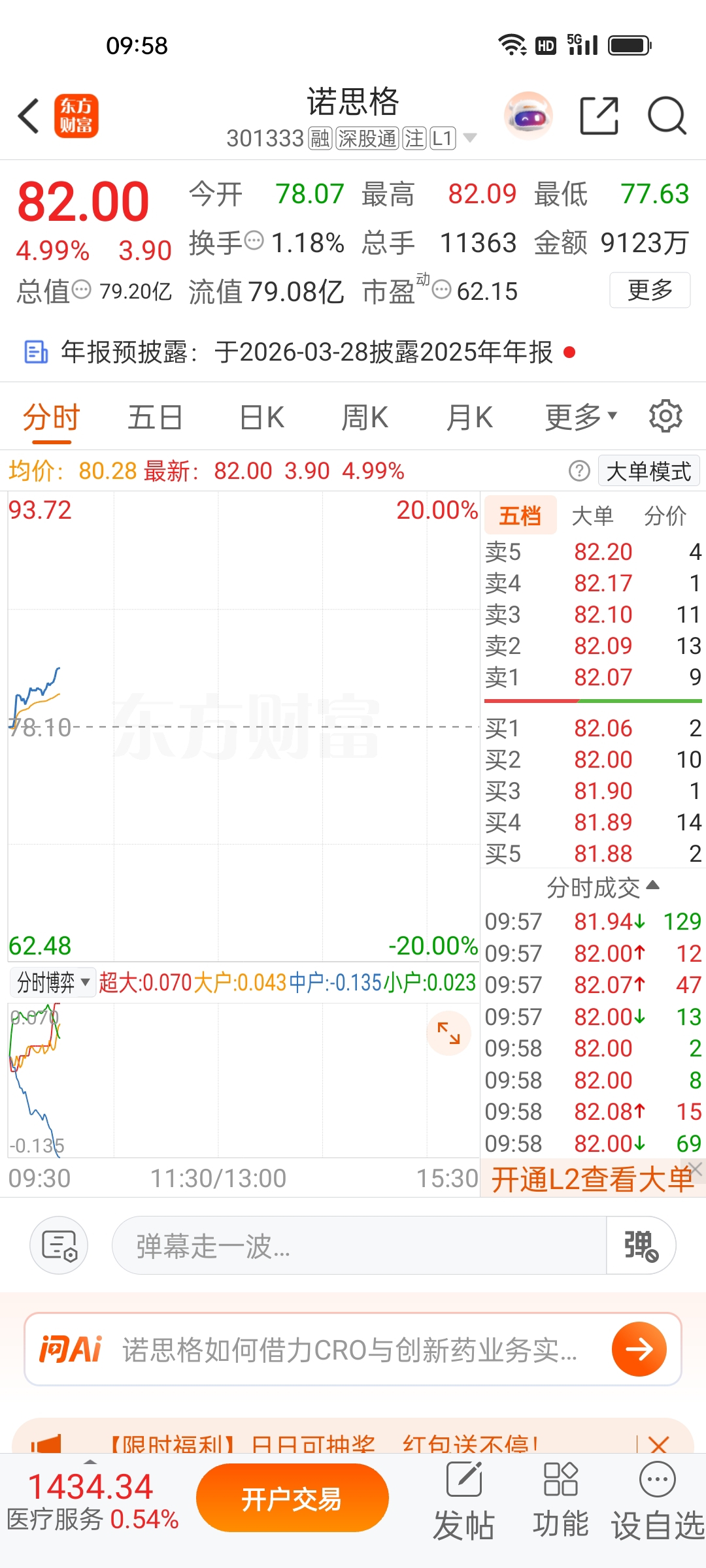Expand the 更多 chart period dropdown
Viewport: 706px width, 1568px height.
click(x=580, y=417)
